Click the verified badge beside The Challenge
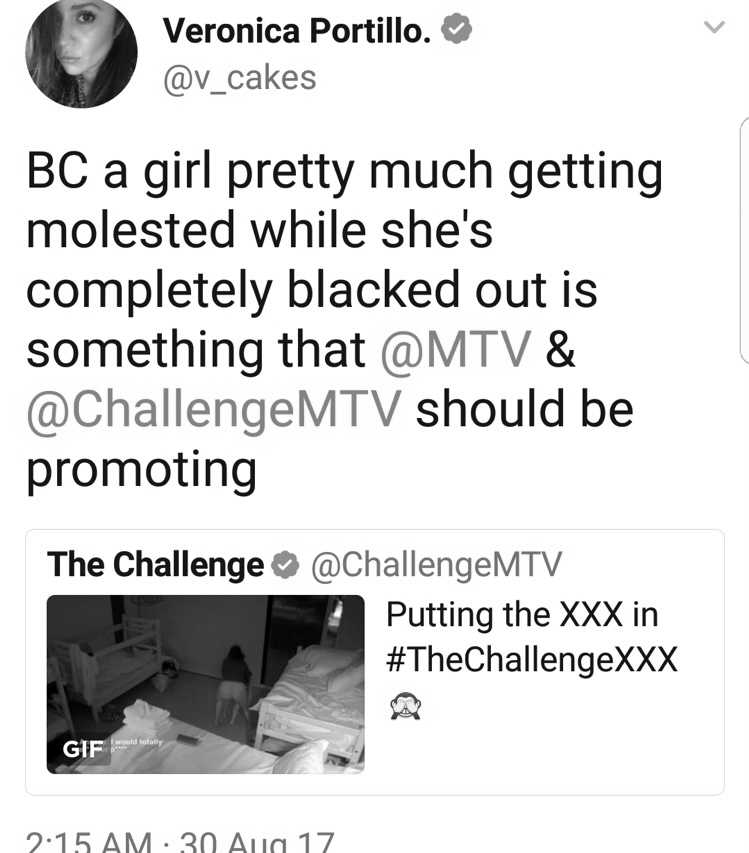This screenshot has height=853, width=749. pos(285,565)
